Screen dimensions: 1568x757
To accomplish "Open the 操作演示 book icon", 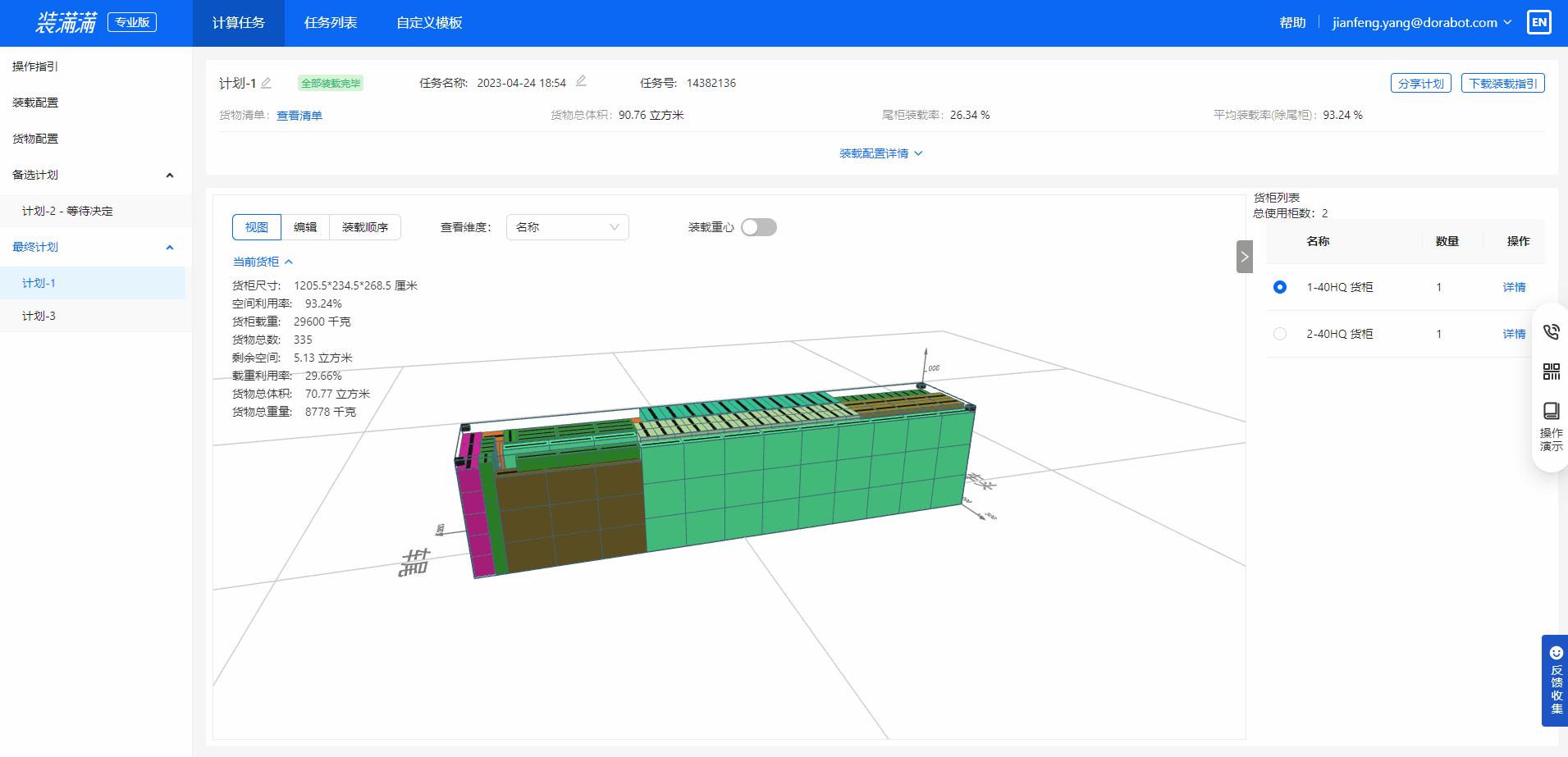I will click(x=1552, y=410).
